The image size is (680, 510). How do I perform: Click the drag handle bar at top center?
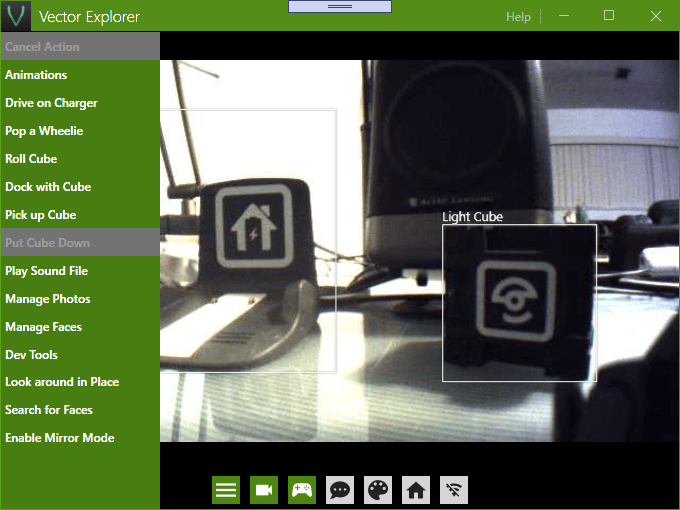tap(340, 7)
